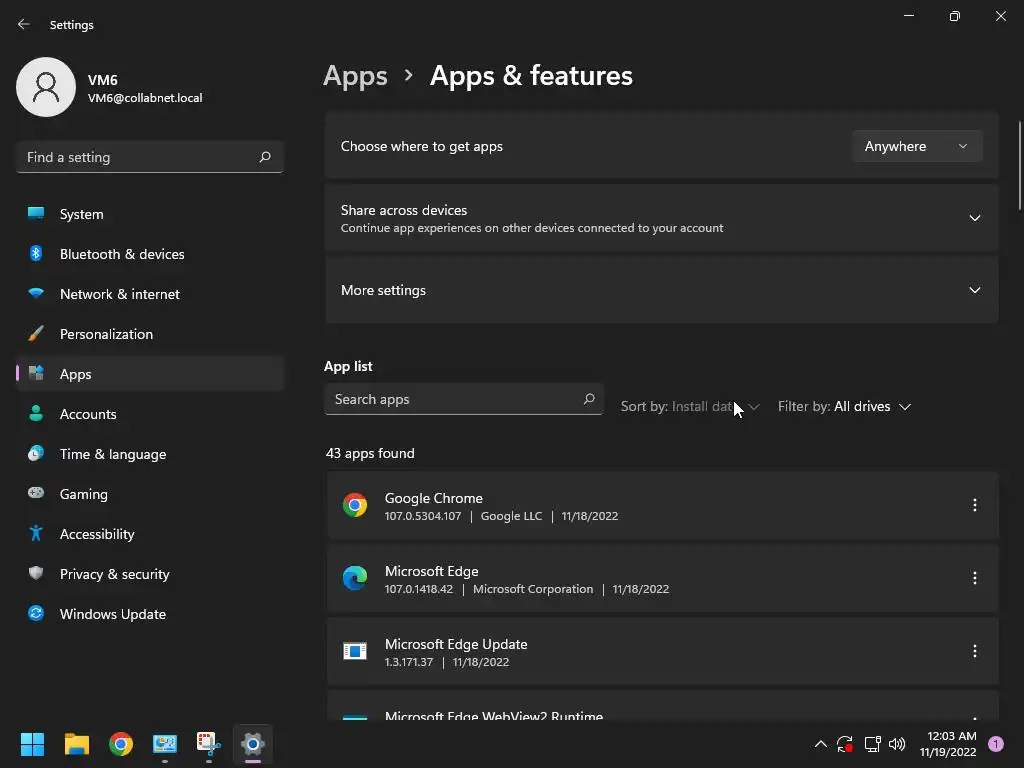The height and width of the screenshot is (768, 1024).
Task: Open File Explorer from the taskbar
Action: (76, 744)
